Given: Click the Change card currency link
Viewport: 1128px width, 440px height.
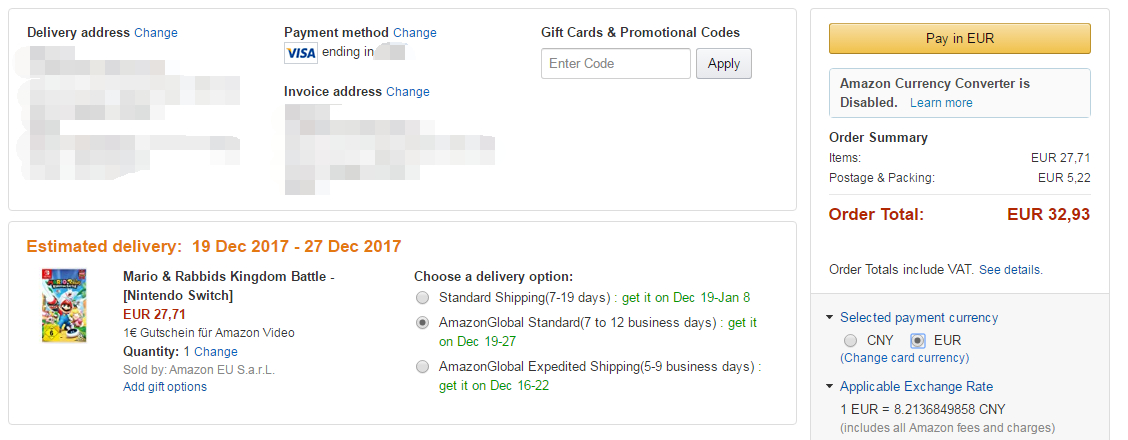Looking at the screenshot, I should pos(904,358).
